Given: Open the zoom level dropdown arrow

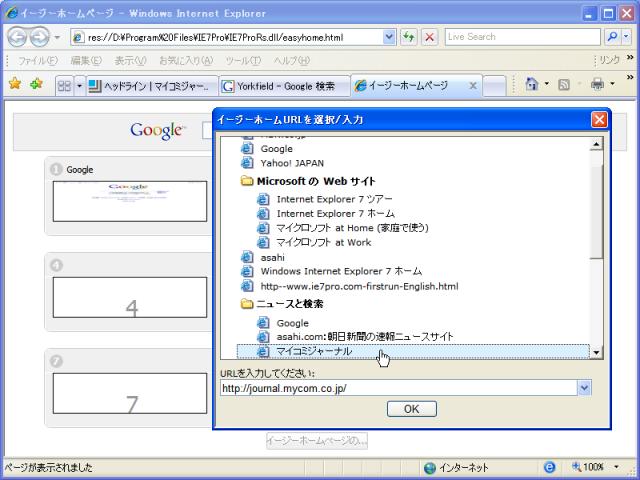Looking at the screenshot, I should tap(616, 467).
